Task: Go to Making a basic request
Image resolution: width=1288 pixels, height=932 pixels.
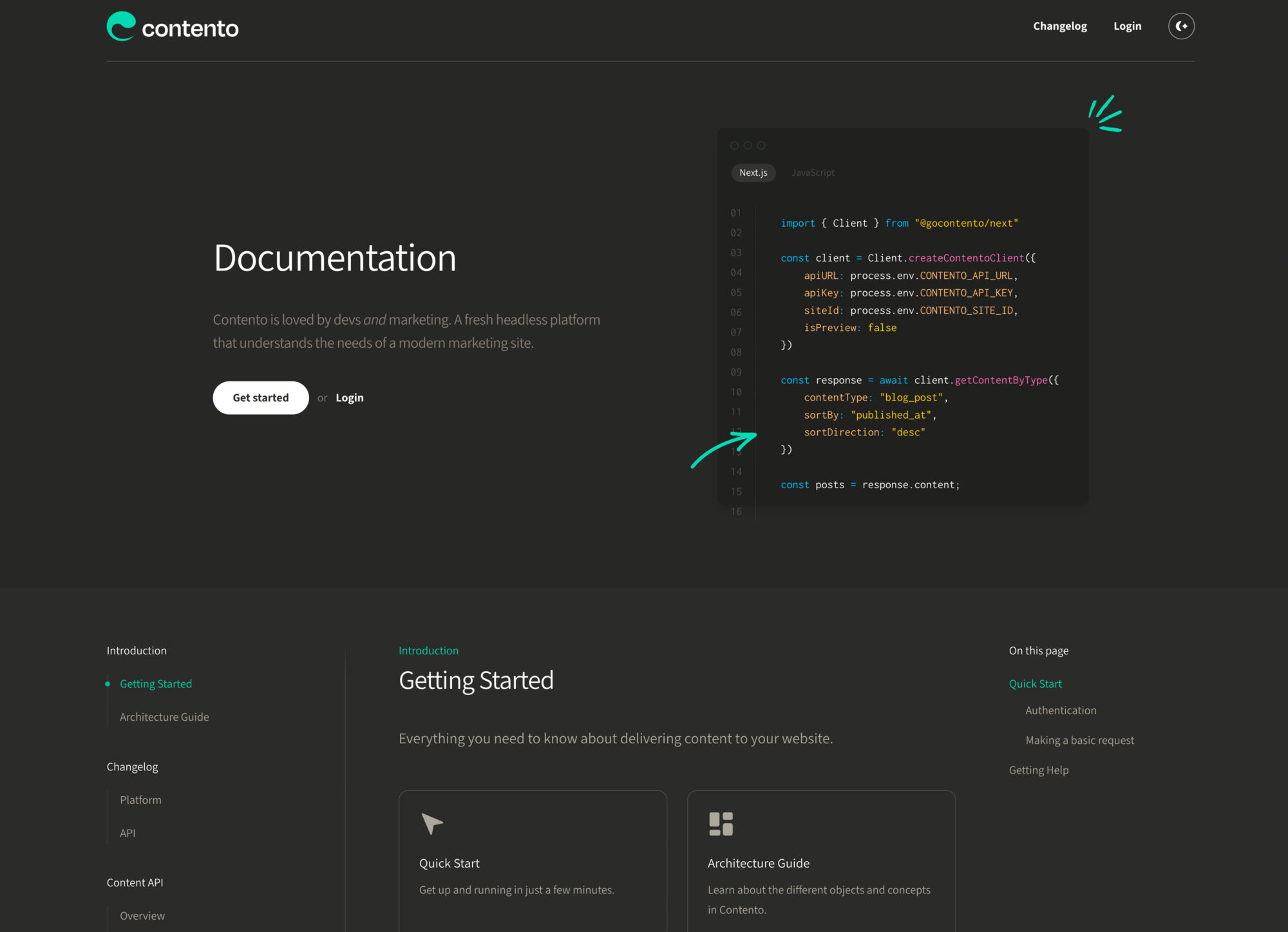Action: [x=1079, y=740]
